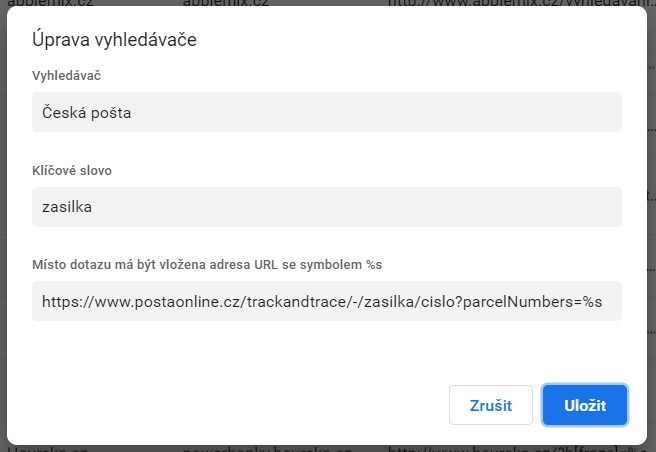Save changes with the Uložit button
The image size is (656, 452).
585,405
